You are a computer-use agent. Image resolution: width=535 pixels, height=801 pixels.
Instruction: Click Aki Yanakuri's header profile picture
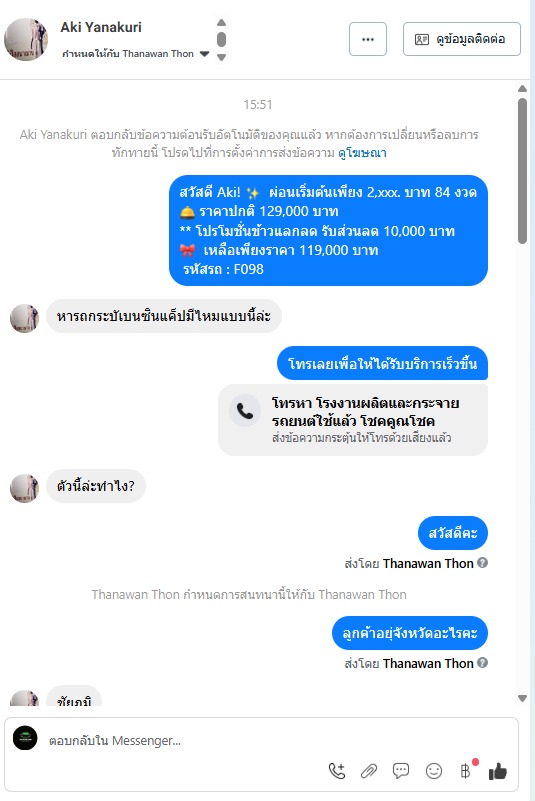coord(26,39)
